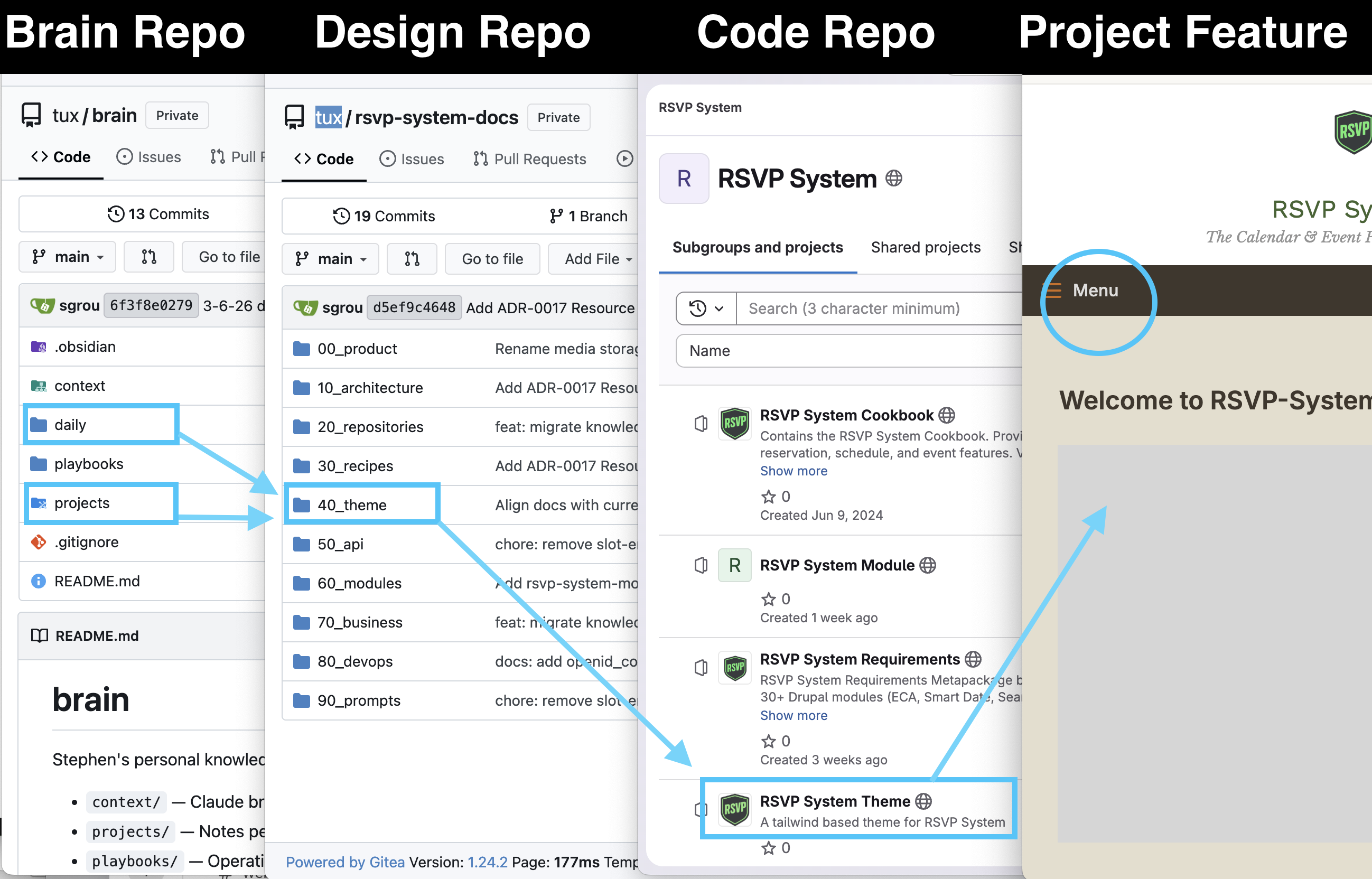Click the project icon left of RSVP System Module

click(x=701, y=566)
